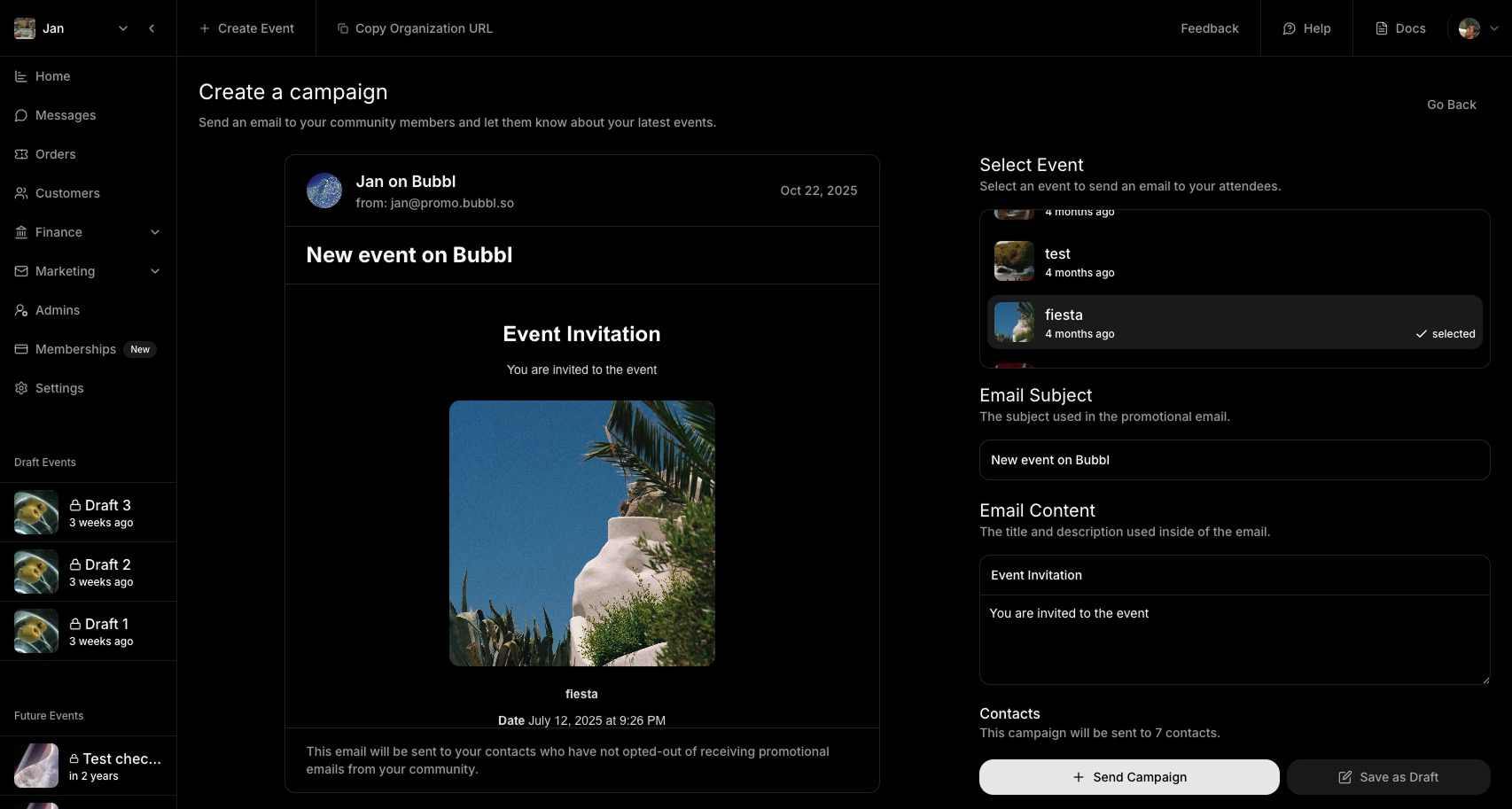This screenshot has height=809, width=1512.
Task: Open the Draft 3 event thumbnail
Action: click(36, 512)
